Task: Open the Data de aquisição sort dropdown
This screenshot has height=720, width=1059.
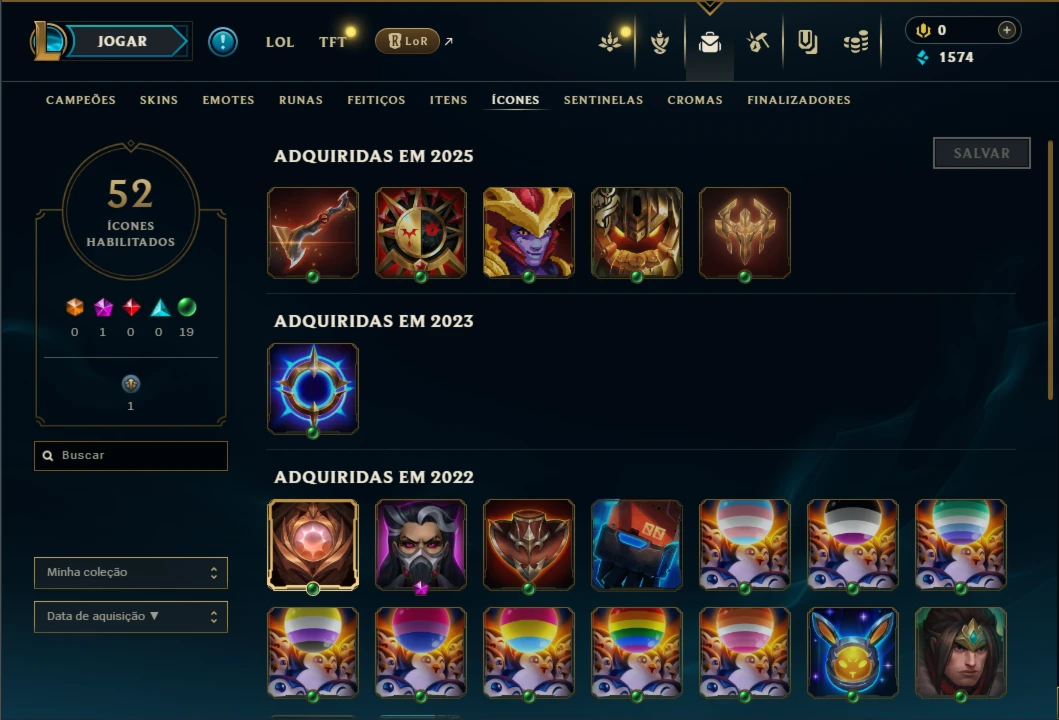Action: coord(131,617)
